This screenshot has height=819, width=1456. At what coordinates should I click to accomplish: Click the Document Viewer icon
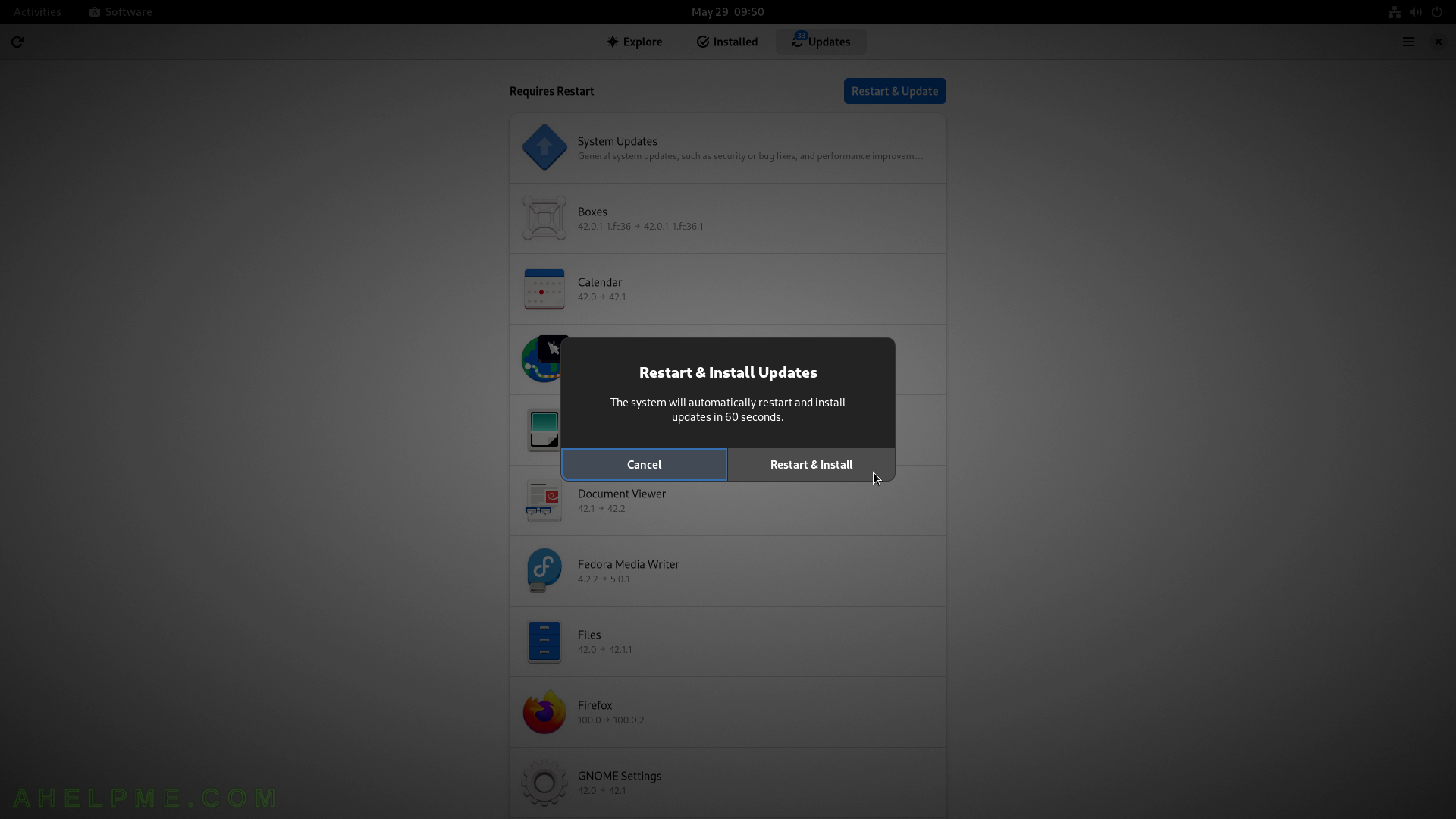(x=544, y=501)
